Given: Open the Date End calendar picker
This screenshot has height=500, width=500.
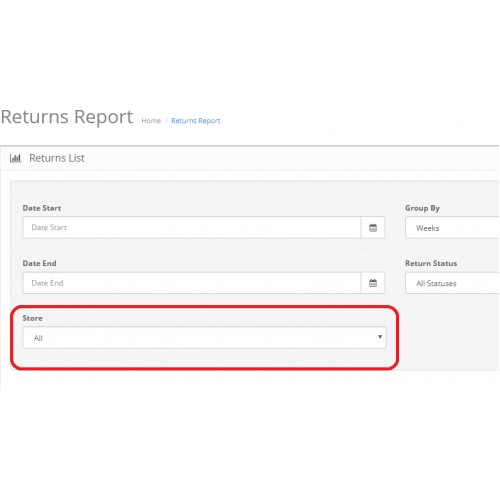Looking at the screenshot, I should 373,283.
